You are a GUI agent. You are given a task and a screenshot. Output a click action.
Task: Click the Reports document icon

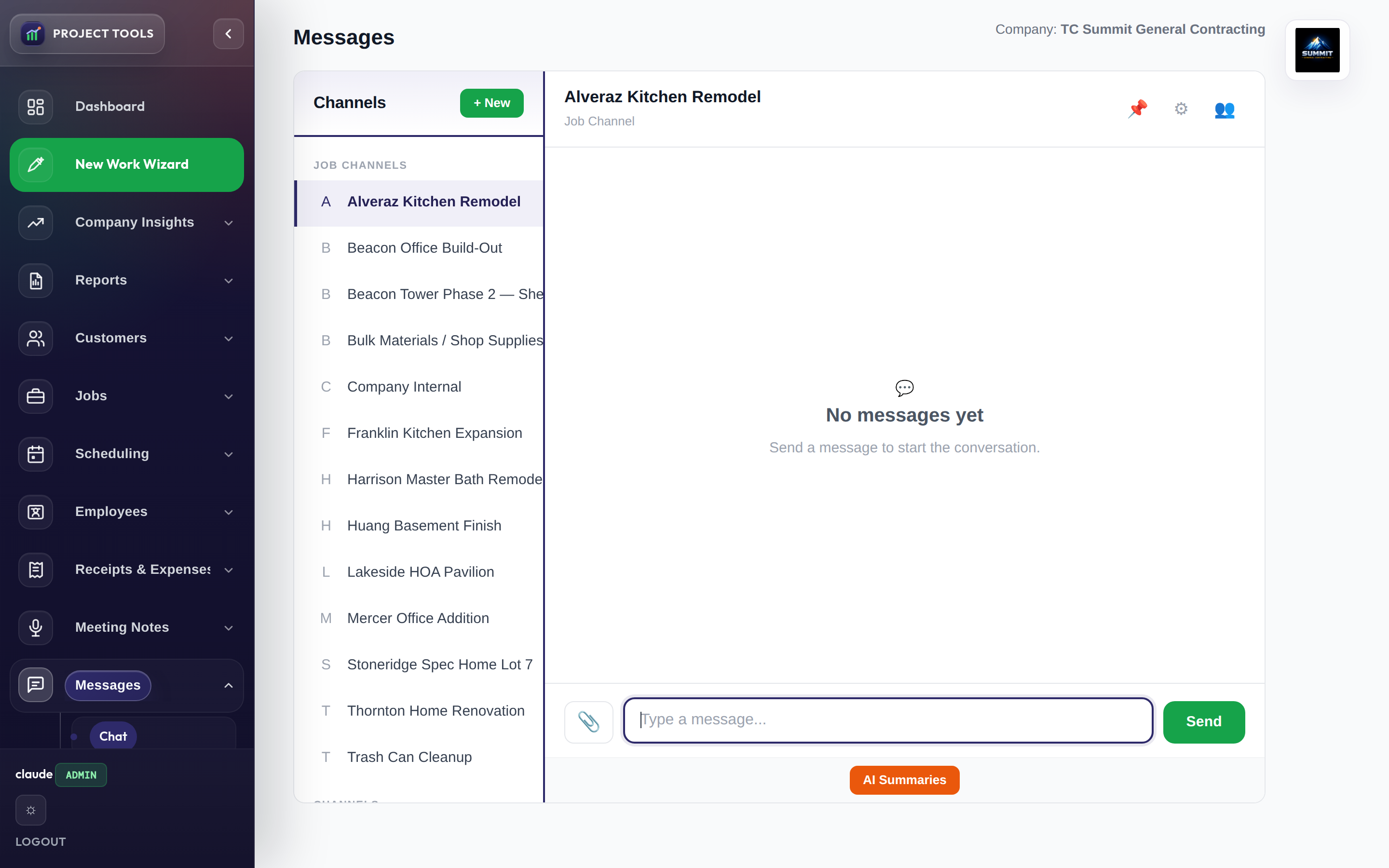tap(36, 281)
